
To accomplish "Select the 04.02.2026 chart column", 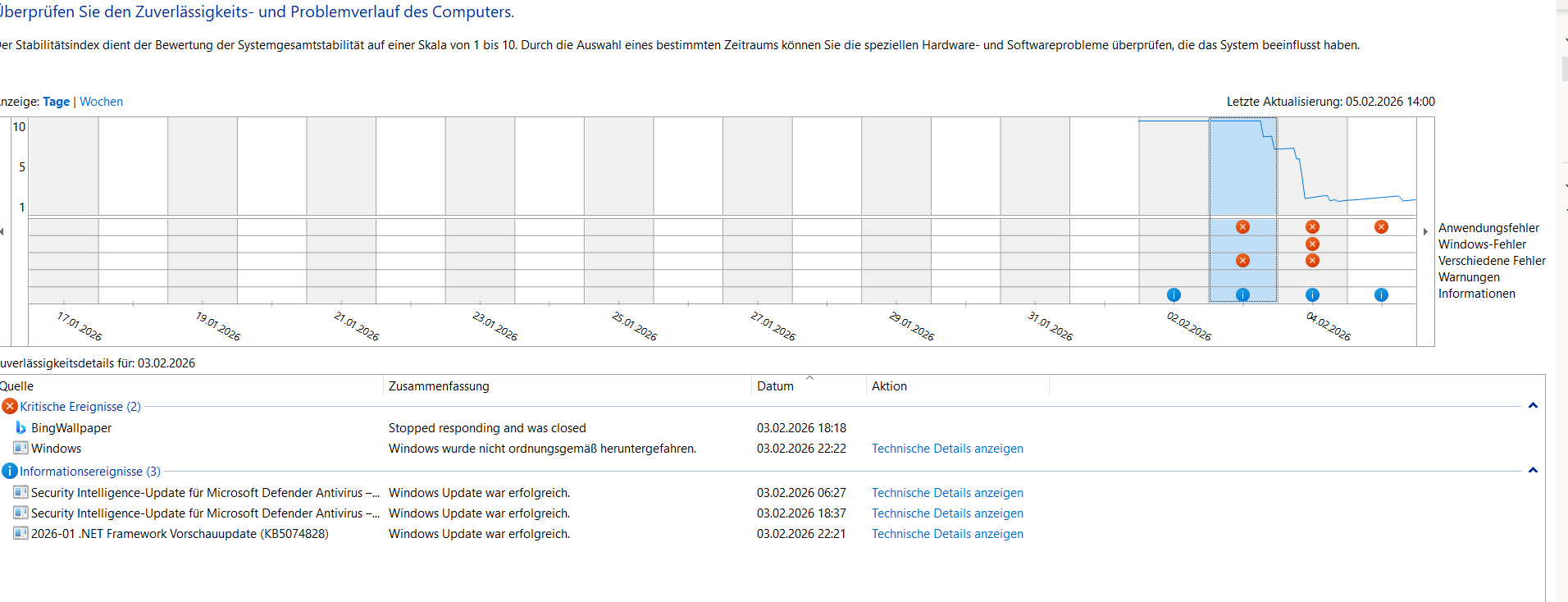I will pos(1312,210).
